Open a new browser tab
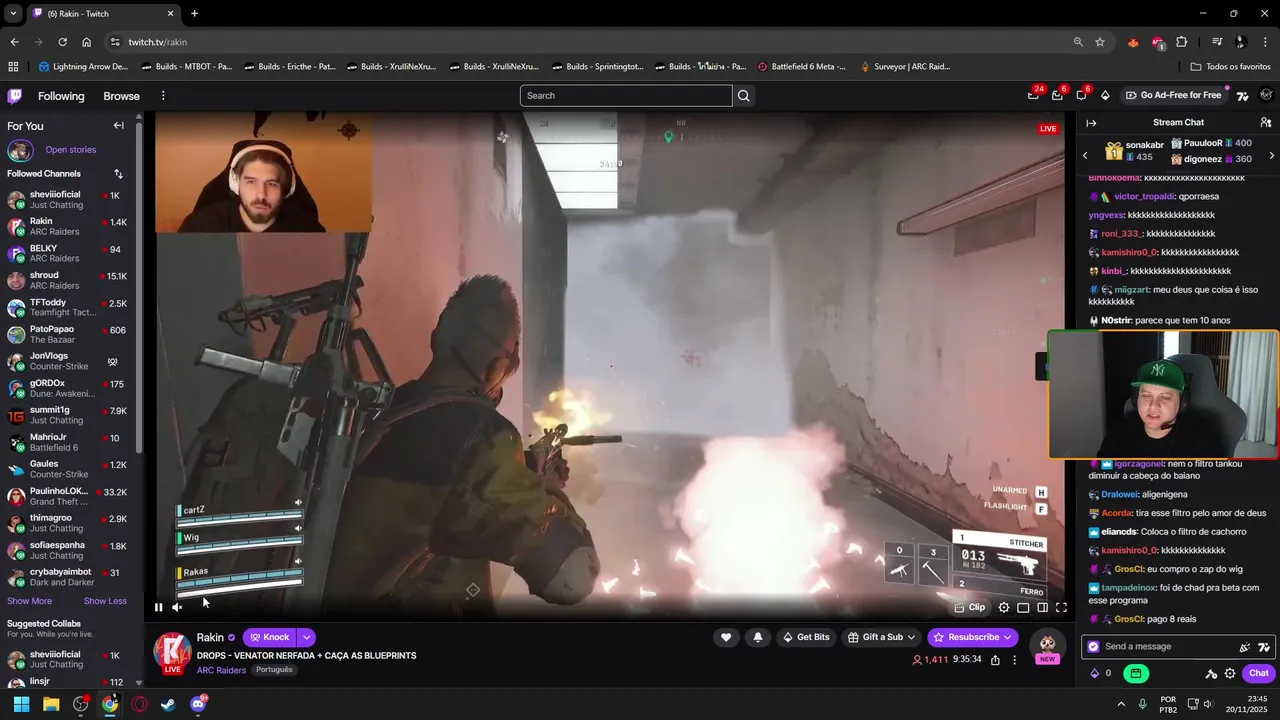 (194, 14)
